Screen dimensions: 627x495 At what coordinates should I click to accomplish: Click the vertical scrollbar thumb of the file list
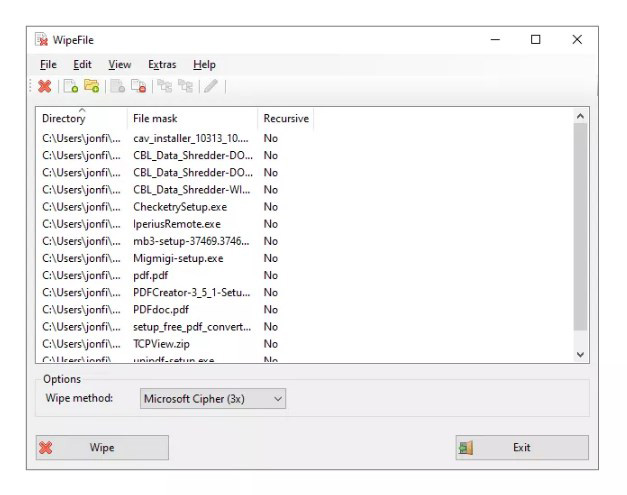point(580,227)
